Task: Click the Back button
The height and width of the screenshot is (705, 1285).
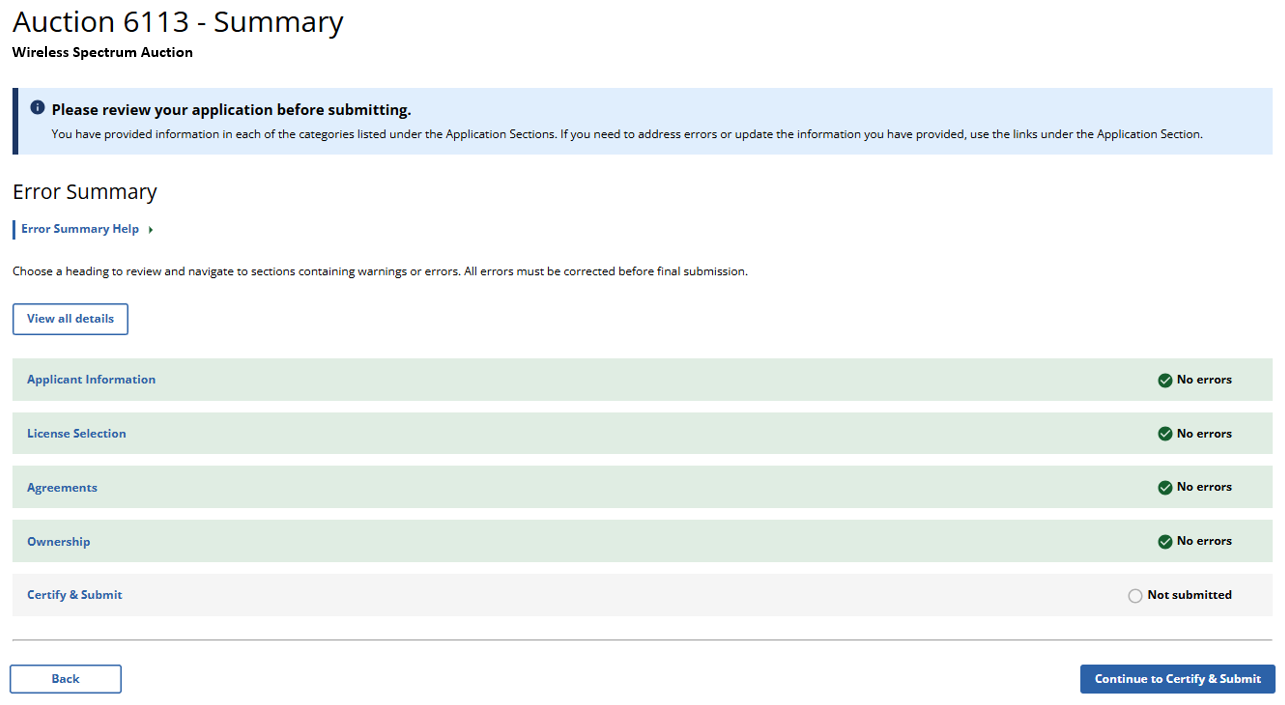Action: pos(66,679)
